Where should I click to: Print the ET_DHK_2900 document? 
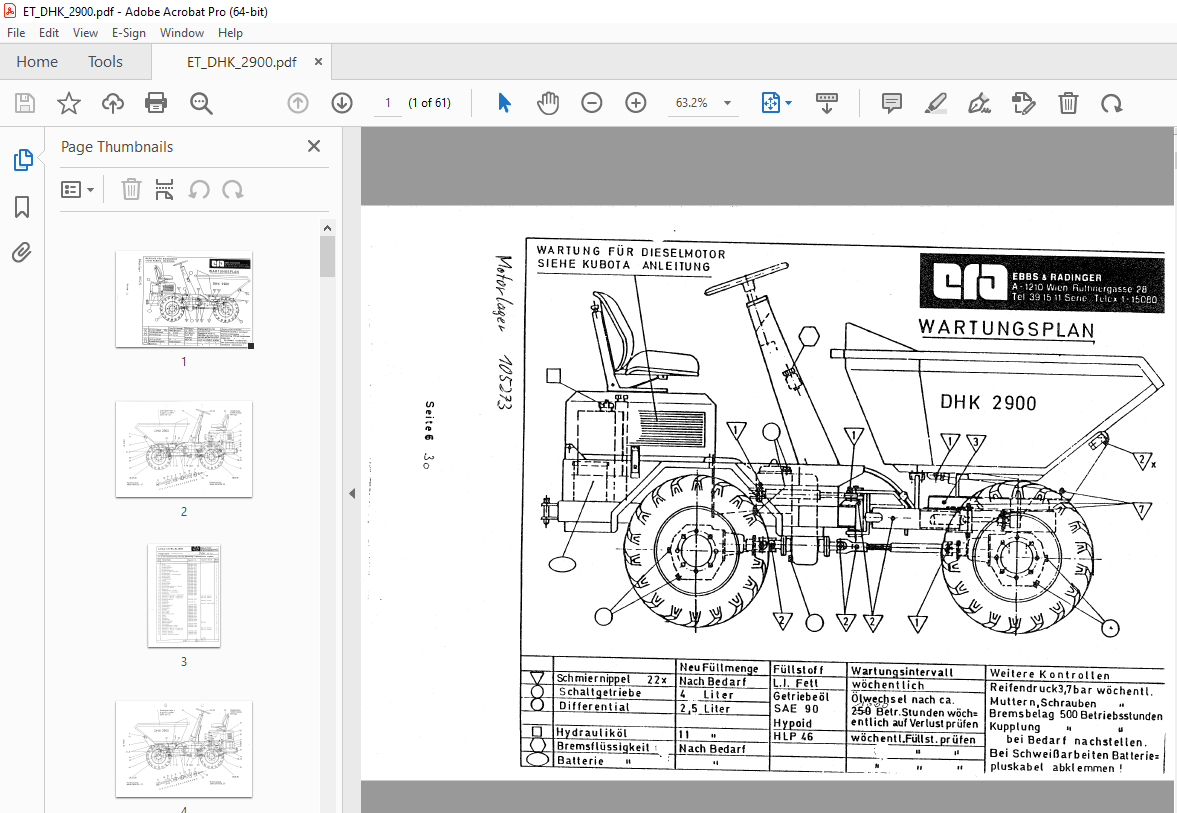point(156,102)
